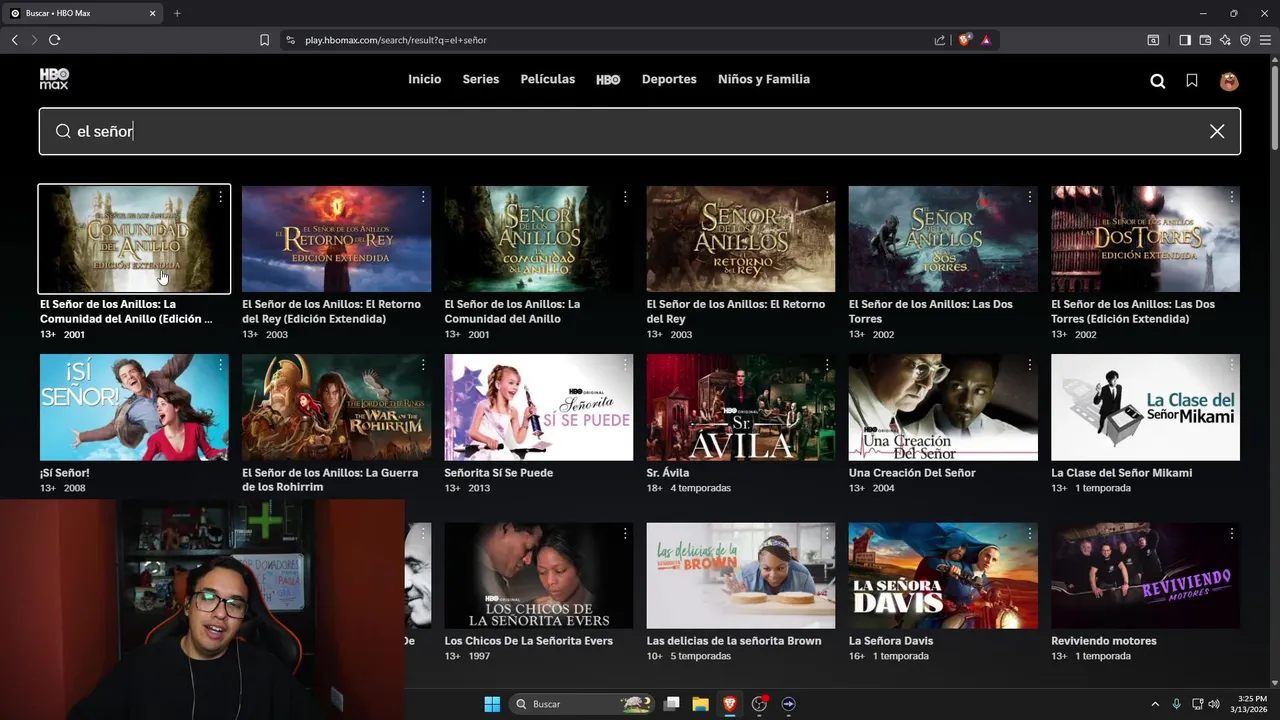Click the search field containing 'el señor'

tap(640, 131)
